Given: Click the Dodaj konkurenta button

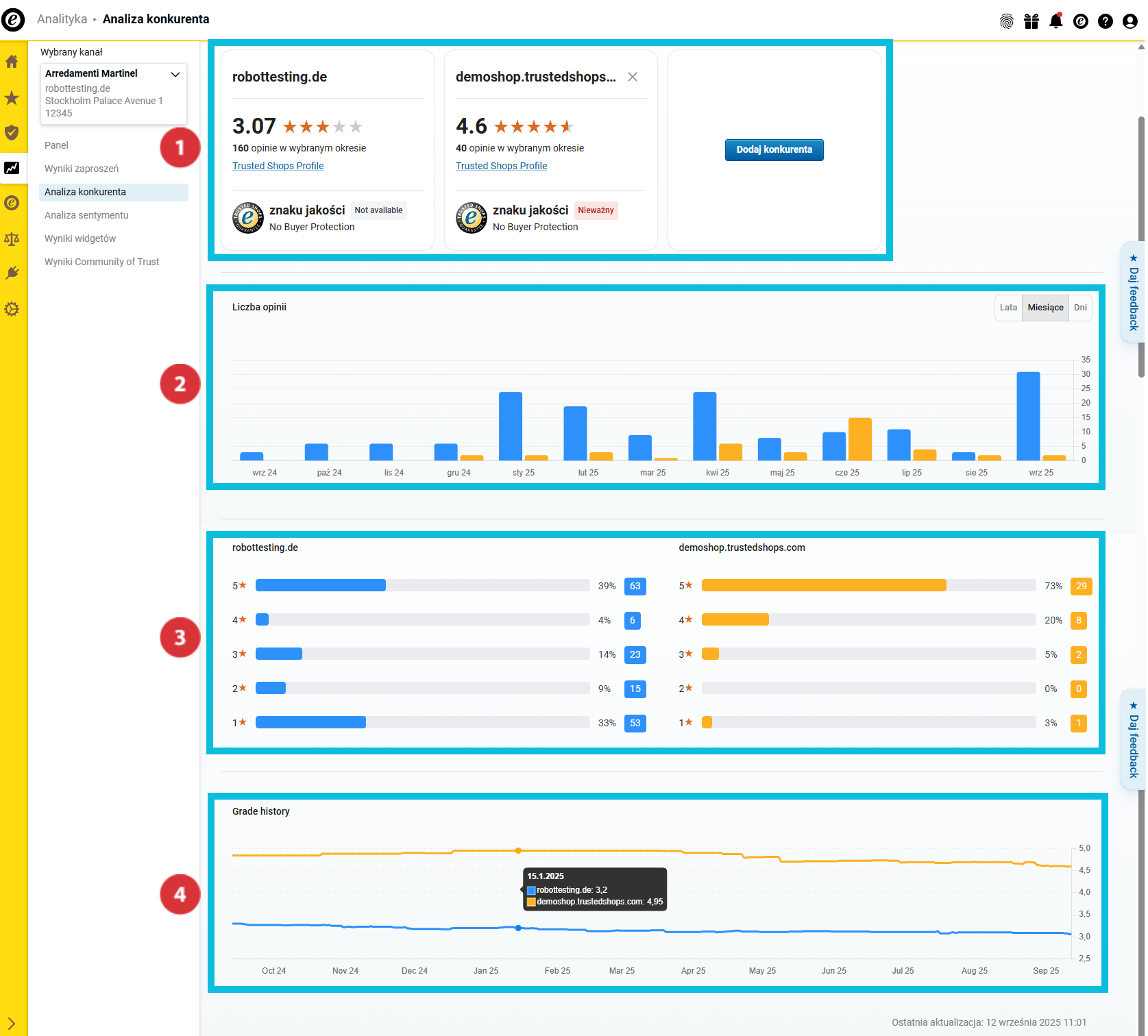Looking at the screenshot, I should (x=774, y=149).
